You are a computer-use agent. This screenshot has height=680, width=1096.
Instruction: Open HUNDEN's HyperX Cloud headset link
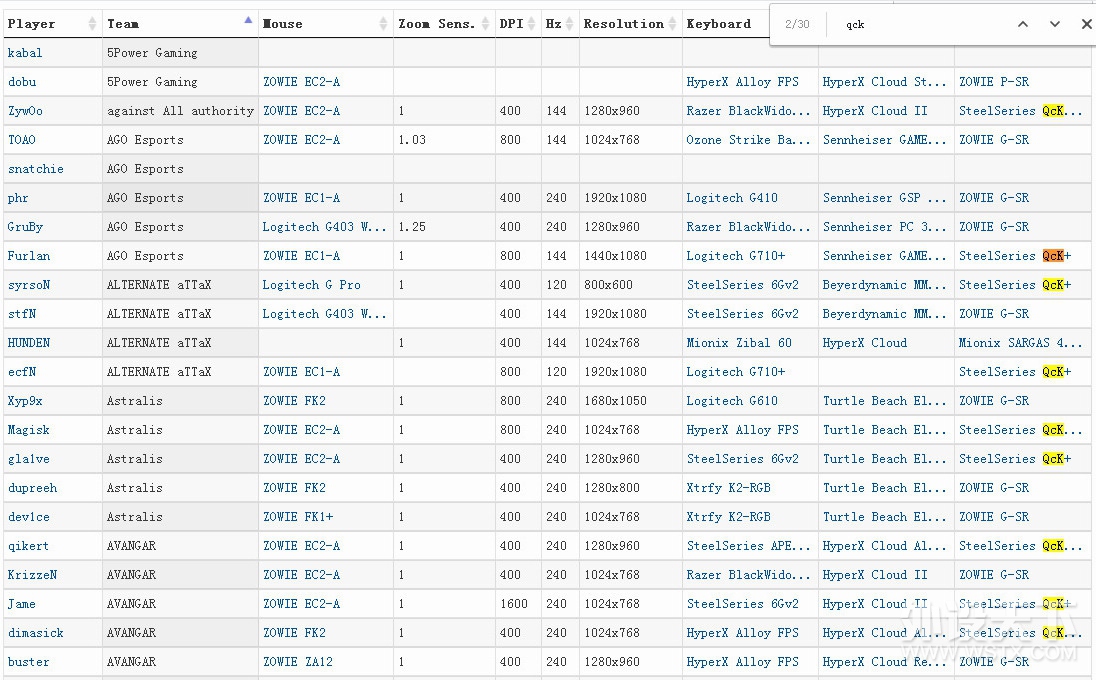(x=865, y=343)
